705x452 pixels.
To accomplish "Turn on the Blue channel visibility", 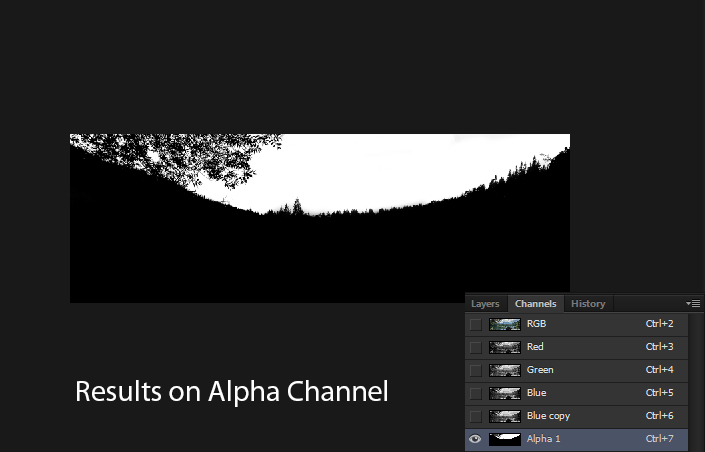I will [x=475, y=393].
